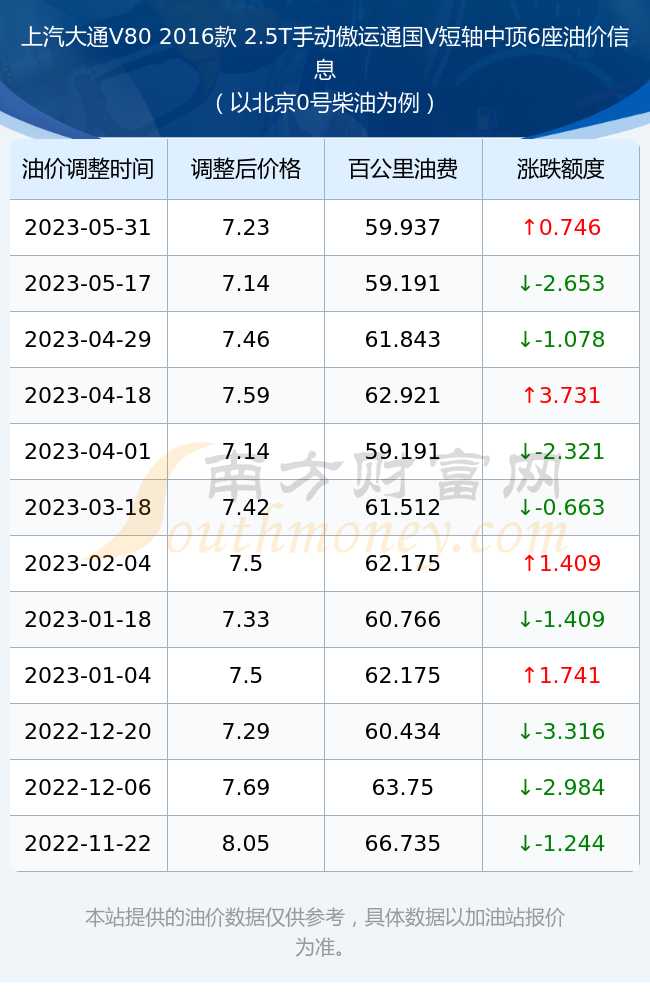Click the green ↓-1.244 change value
This screenshot has height=1000, width=650.
pos(561,844)
